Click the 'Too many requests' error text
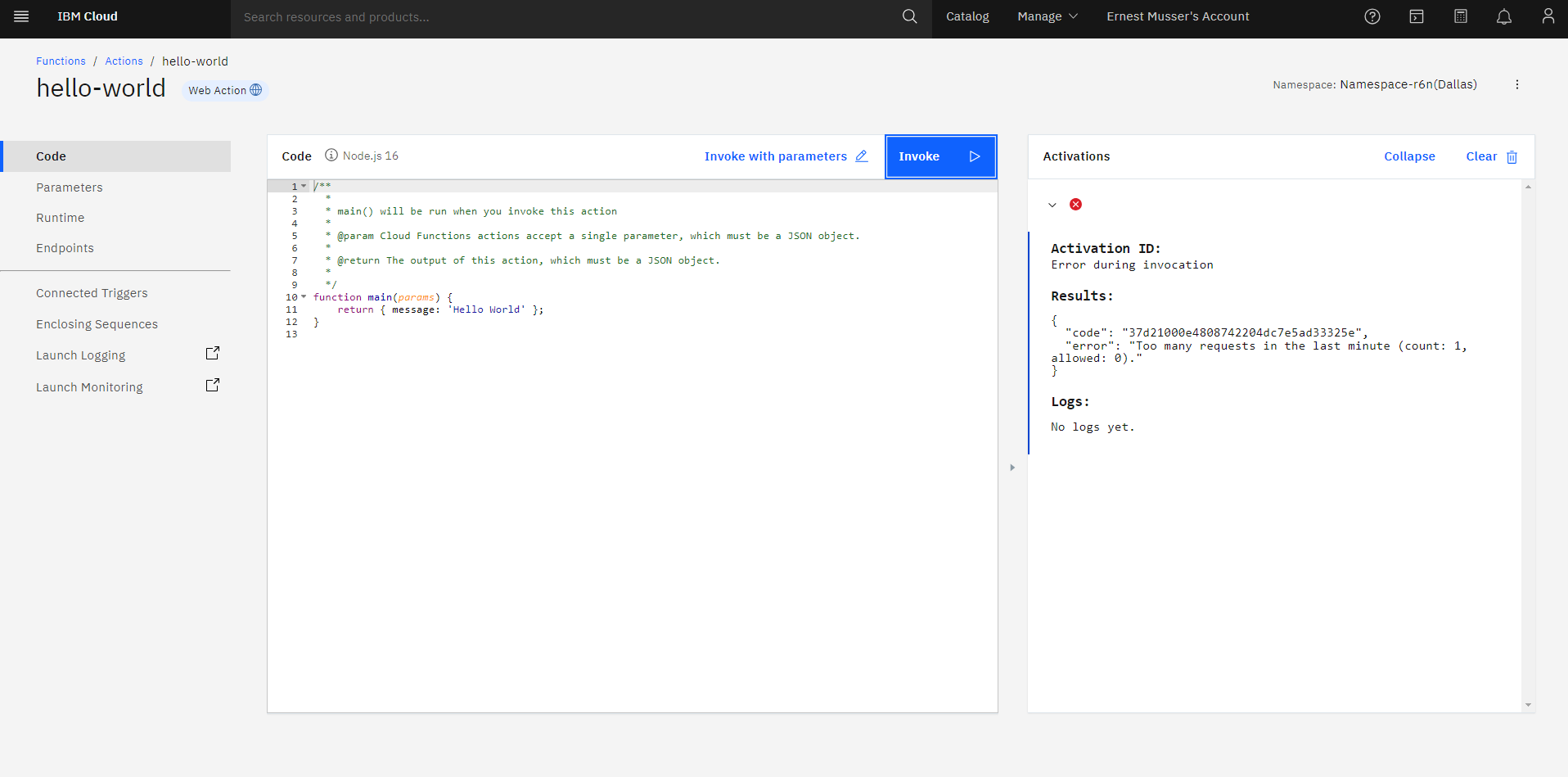 tap(1259, 352)
